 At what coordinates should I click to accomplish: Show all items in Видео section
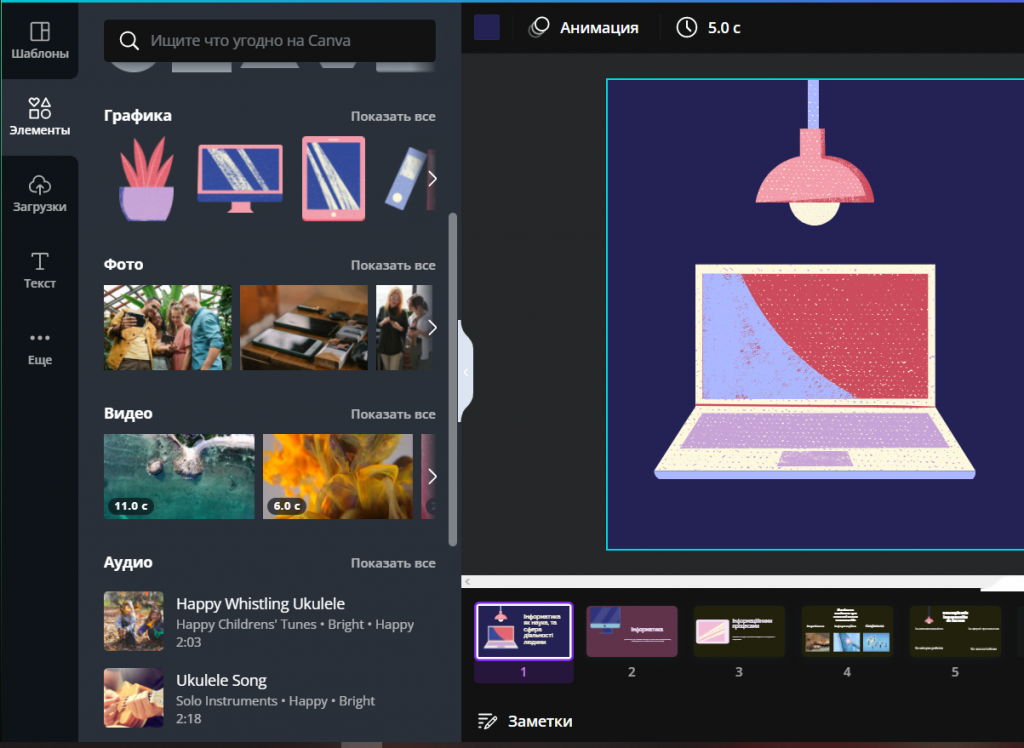click(392, 414)
